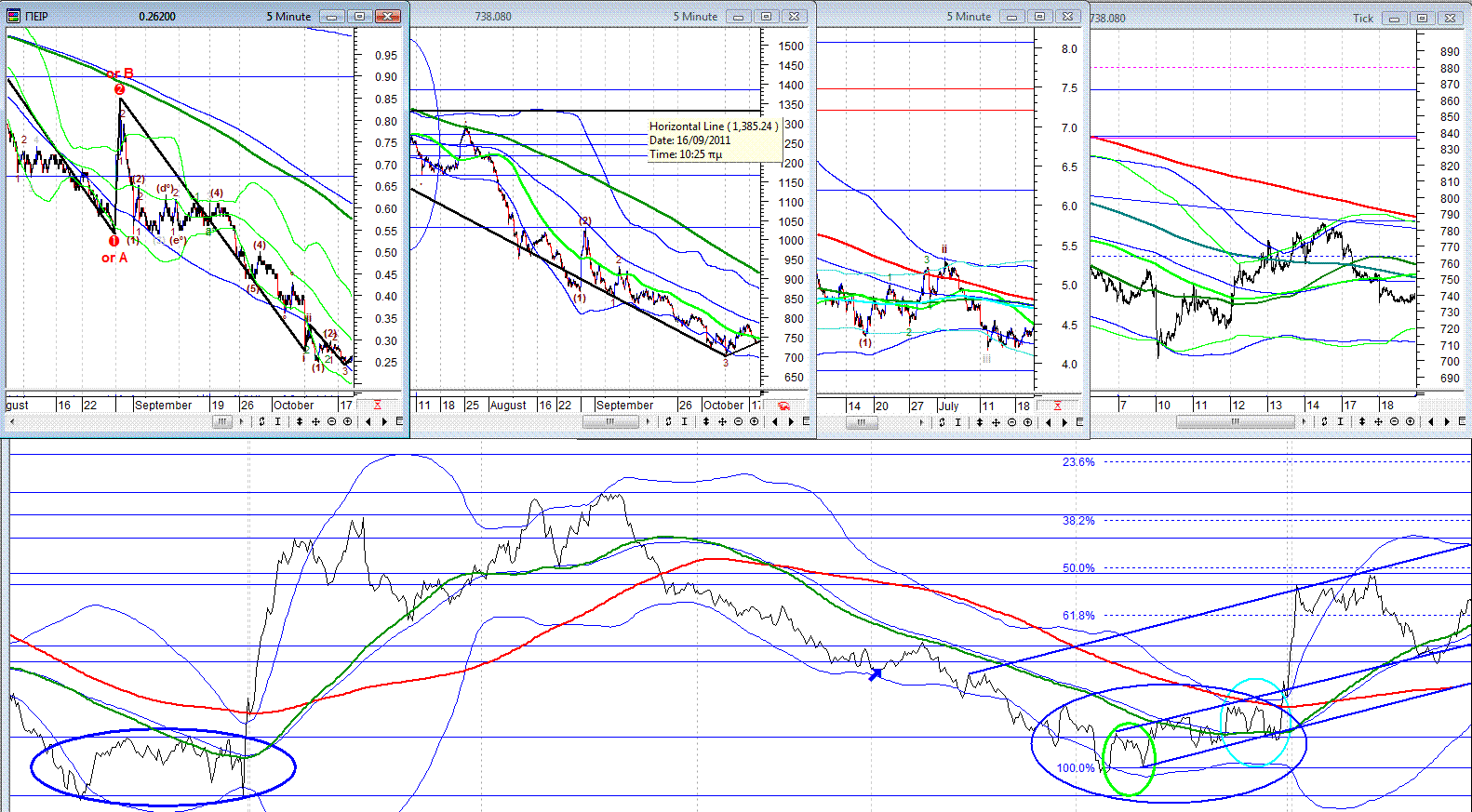Click the red 'or B' wave label

(120, 73)
